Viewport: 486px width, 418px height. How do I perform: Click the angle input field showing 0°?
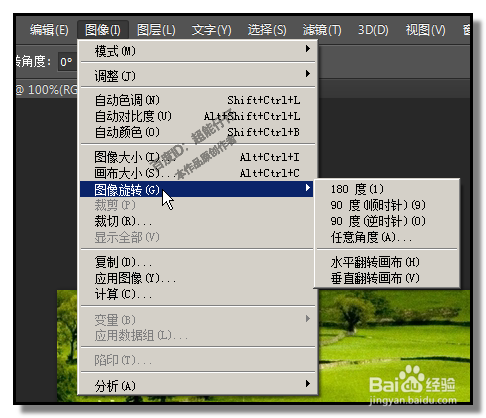[x=67, y=62]
